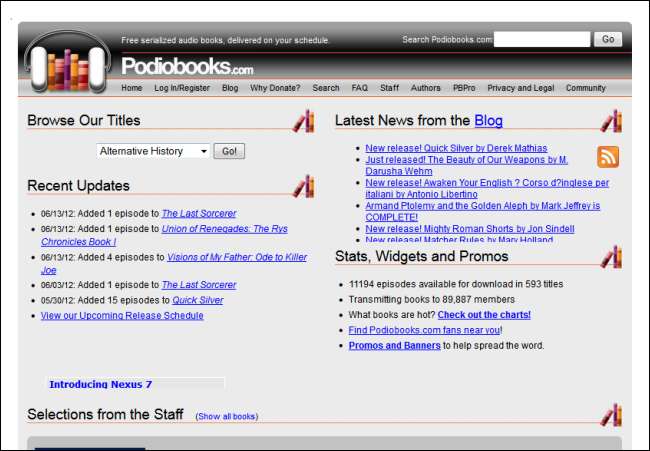Open the Log In/Register page
The image size is (650, 451).
(182, 88)
